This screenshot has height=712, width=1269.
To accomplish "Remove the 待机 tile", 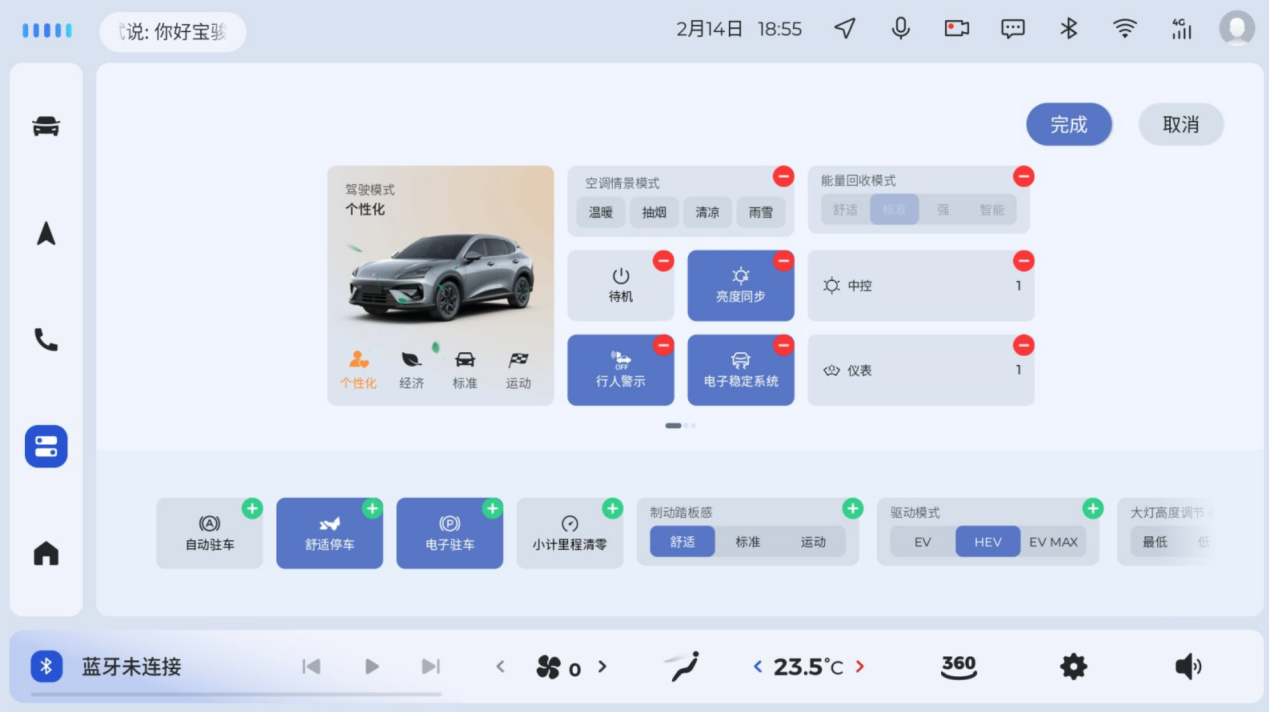I will click(x=663, y=261).
